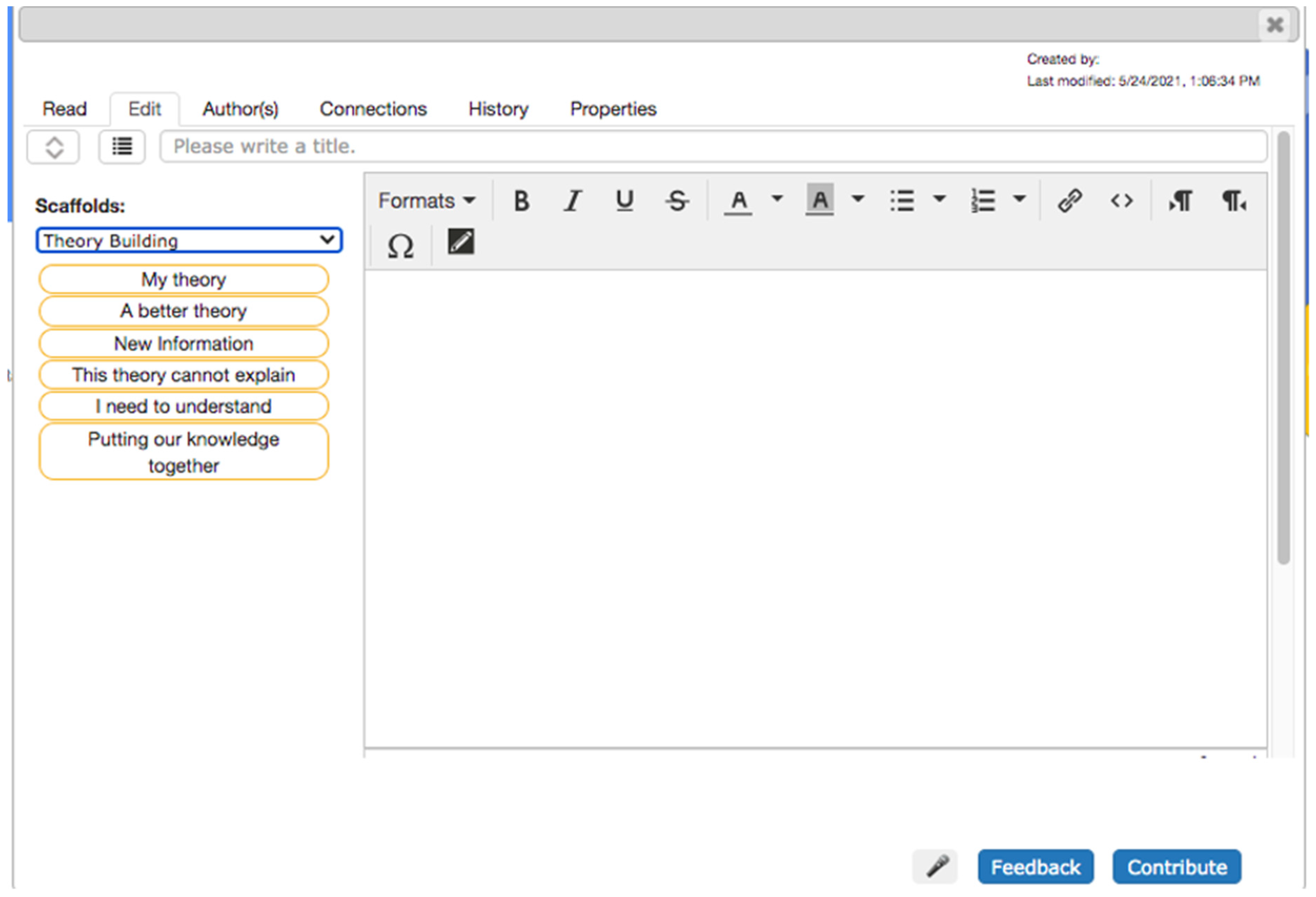Image resolution: width=1316 pixels, height=897 pixels.
Task: Open source code view with angle-bracket icon
Action: pos(1121,200)
